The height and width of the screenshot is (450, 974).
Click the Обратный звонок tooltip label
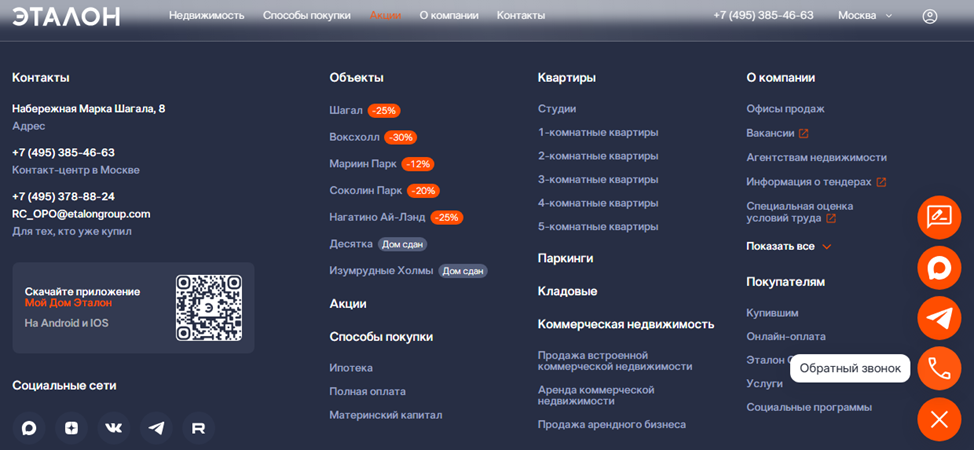[850, 369]
